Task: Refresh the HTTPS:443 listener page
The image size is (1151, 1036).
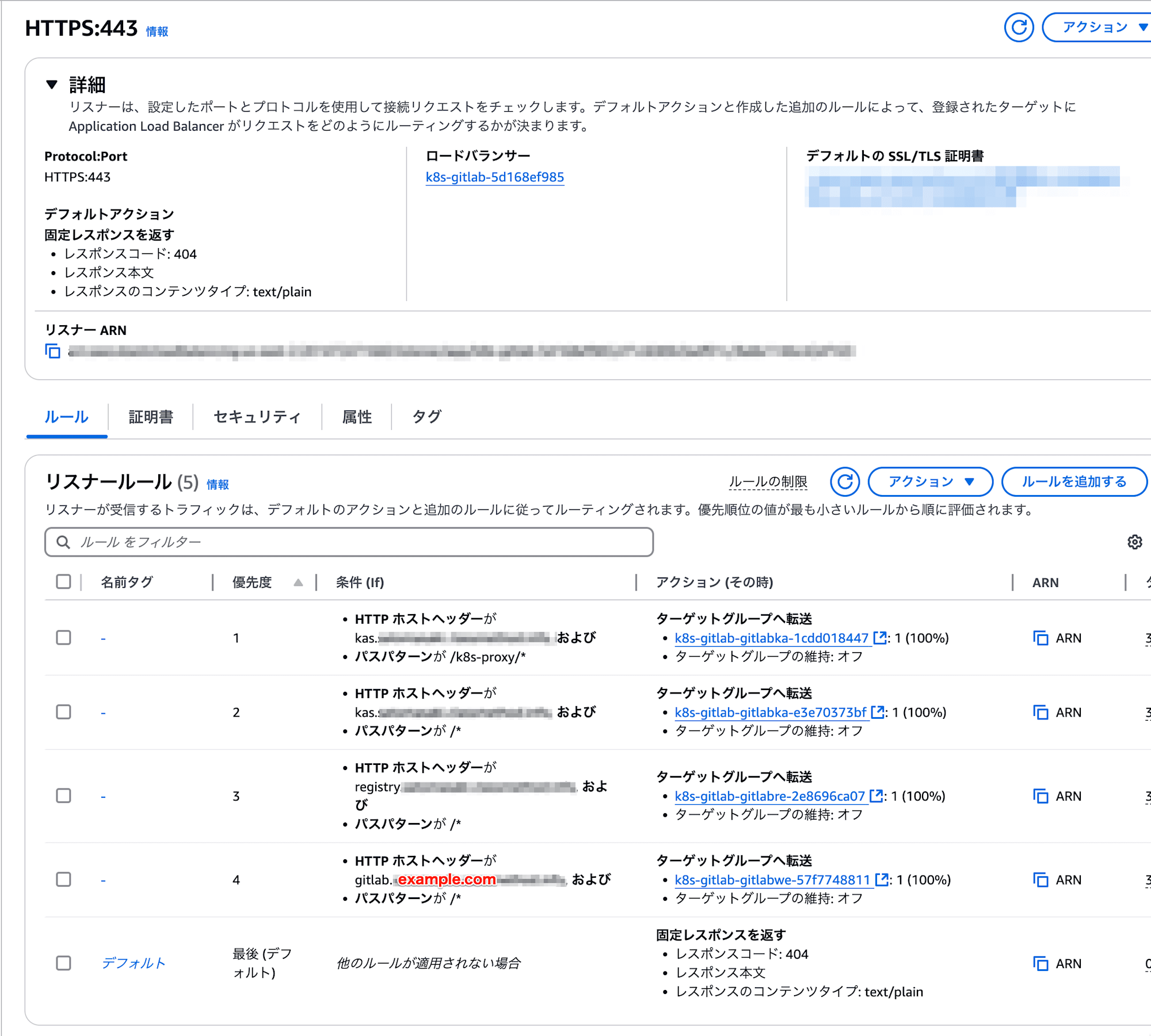Action: pyautogui.click(x=1019, y=27)
